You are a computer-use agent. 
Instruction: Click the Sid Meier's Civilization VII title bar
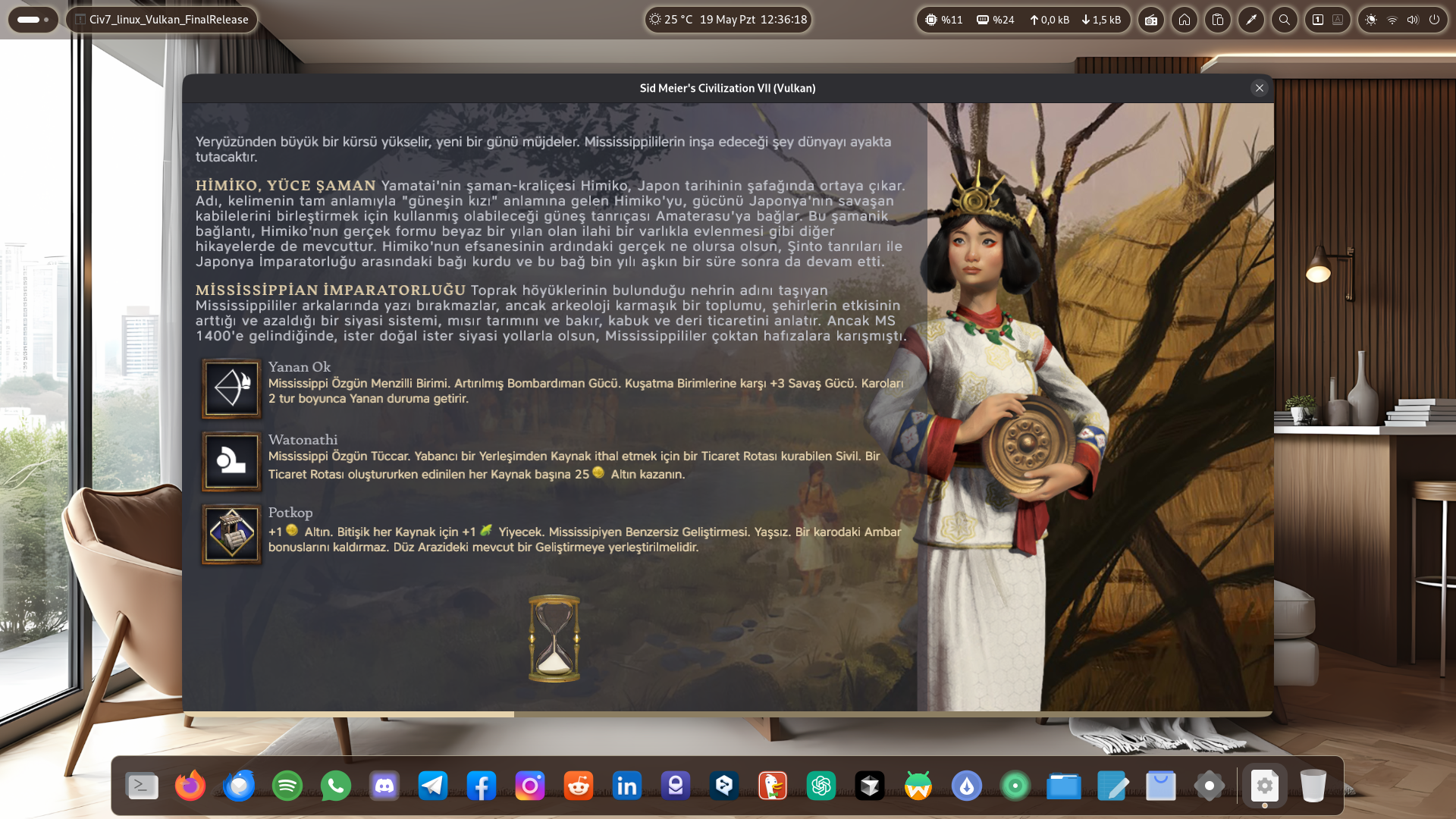727,88
